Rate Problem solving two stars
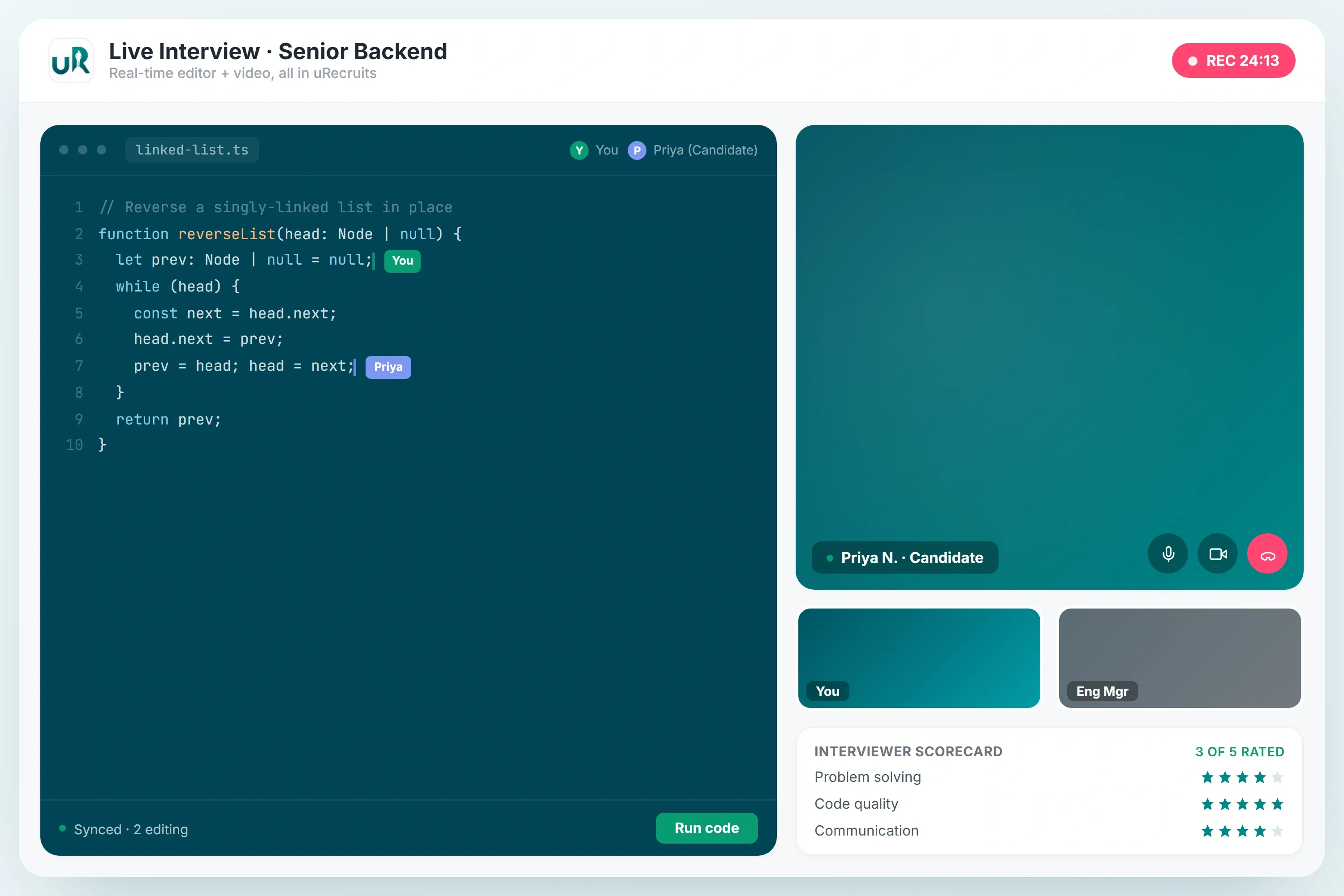1344x896 pixels. click(1225, 778)
